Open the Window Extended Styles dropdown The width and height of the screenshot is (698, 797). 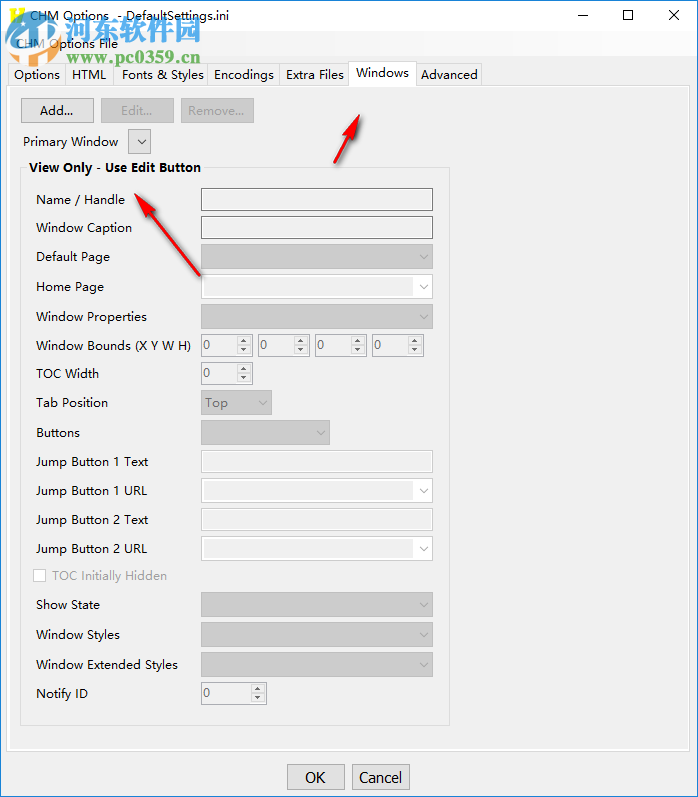pyautogui.click(x=317, y=664)
